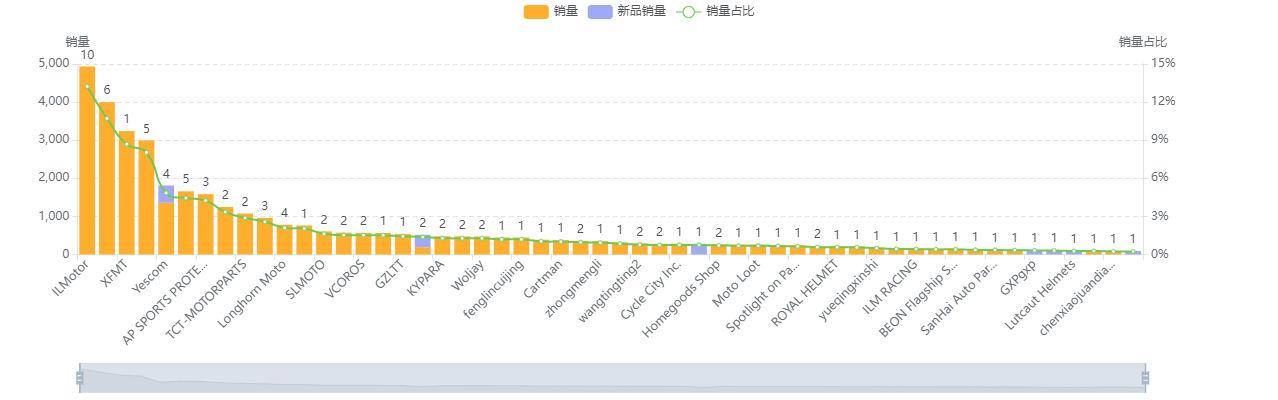
Task: Click the data zoom slider's shaded range area
Action: [x=612, y=378]
